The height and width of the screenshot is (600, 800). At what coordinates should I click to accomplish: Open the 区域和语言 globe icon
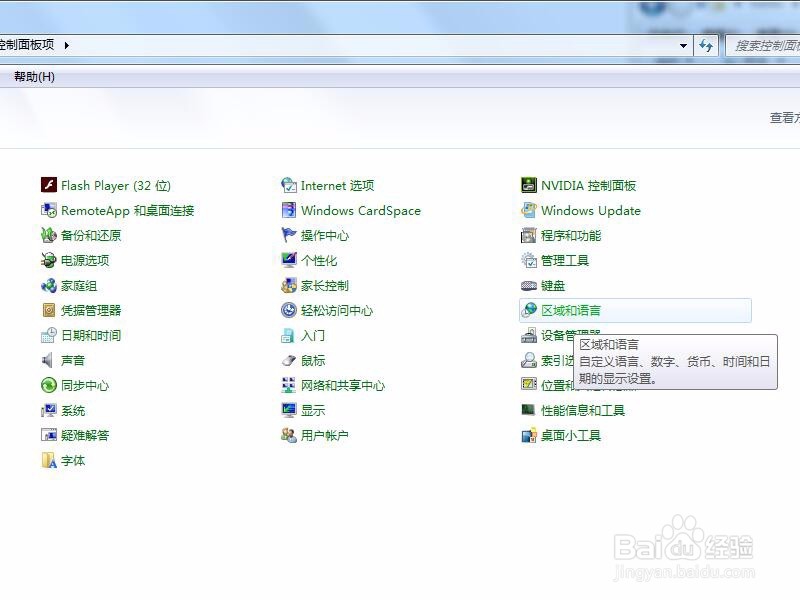[x=529, y=310]
